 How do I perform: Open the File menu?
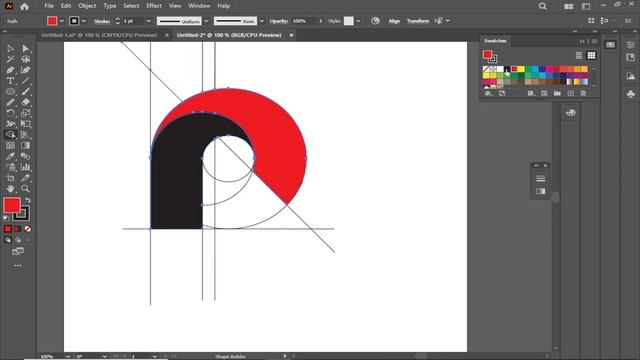pyautogui.click(x=49, y=6)
